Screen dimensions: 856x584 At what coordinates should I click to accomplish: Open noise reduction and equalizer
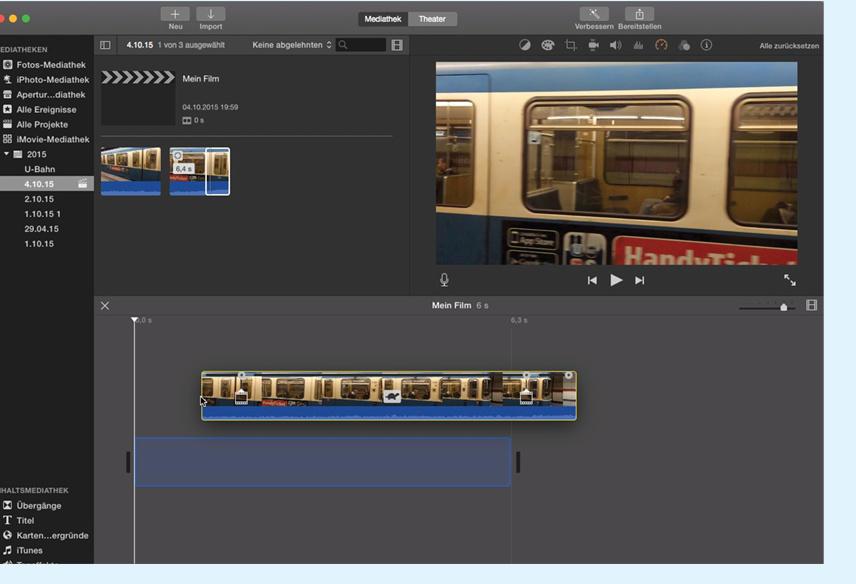638,45
